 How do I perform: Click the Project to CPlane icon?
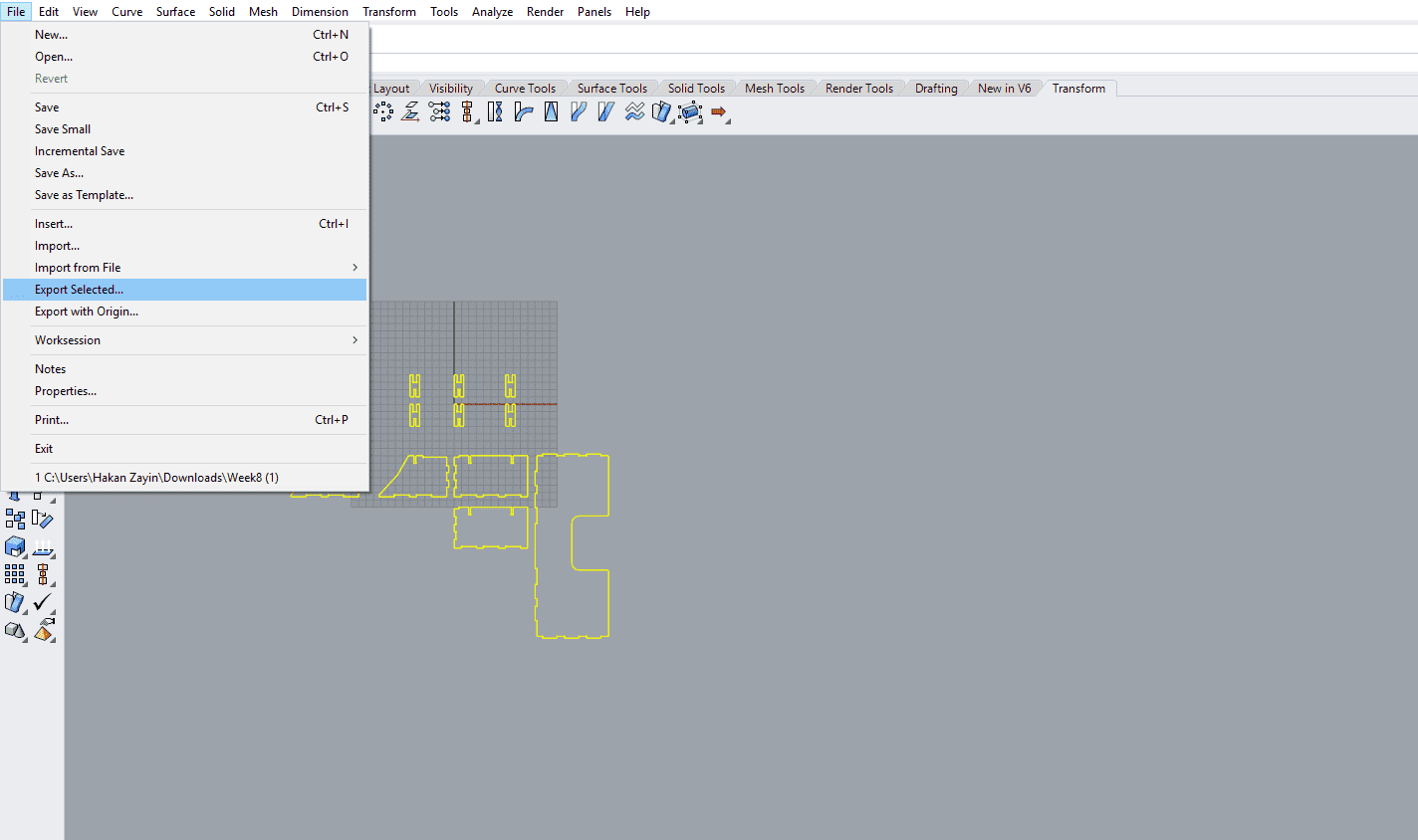(411, 112)
